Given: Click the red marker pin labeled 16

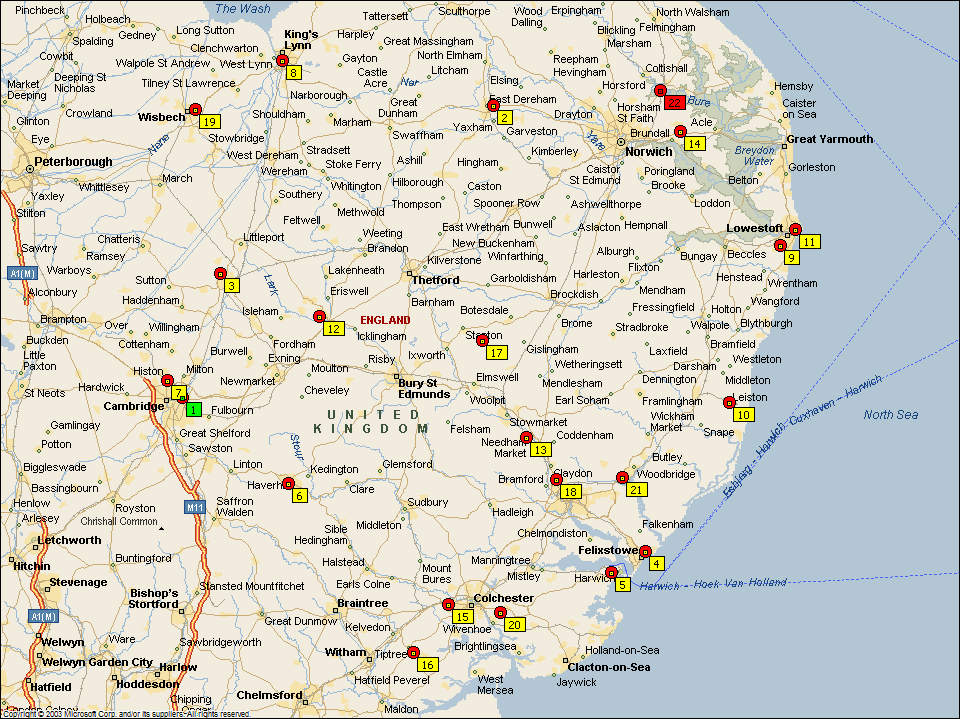Looking at the screenshot, I should [413, 652].
